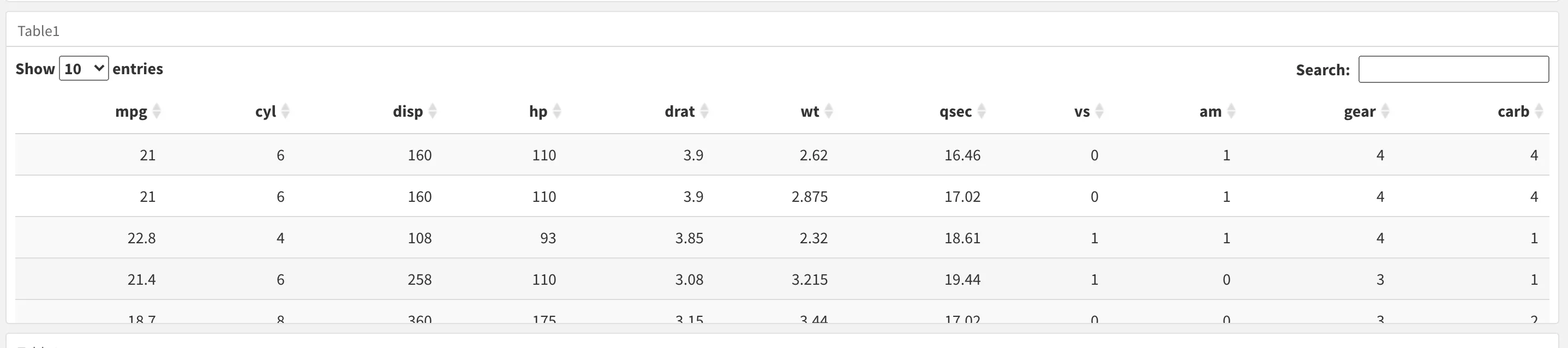Click the disp column sort icon
The width and height of the screenshot is (1568, 348).
click(433, 111)
